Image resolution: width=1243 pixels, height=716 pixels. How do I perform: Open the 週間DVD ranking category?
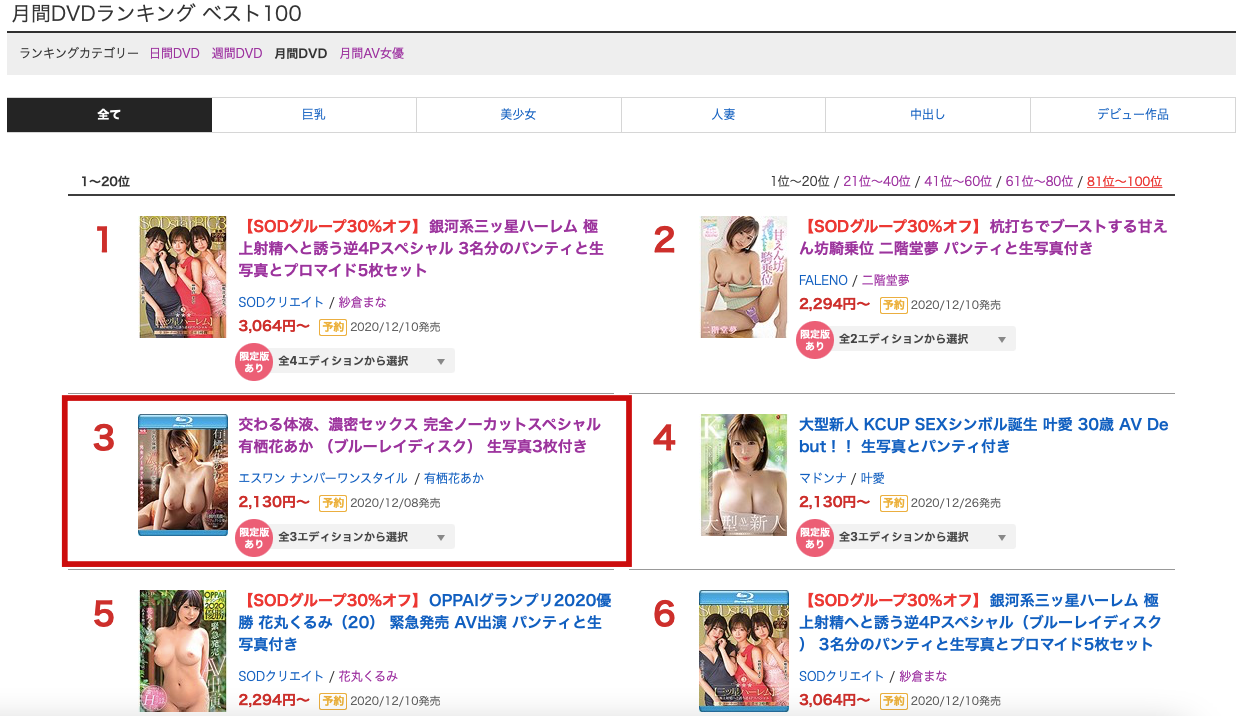pos(237,54)
